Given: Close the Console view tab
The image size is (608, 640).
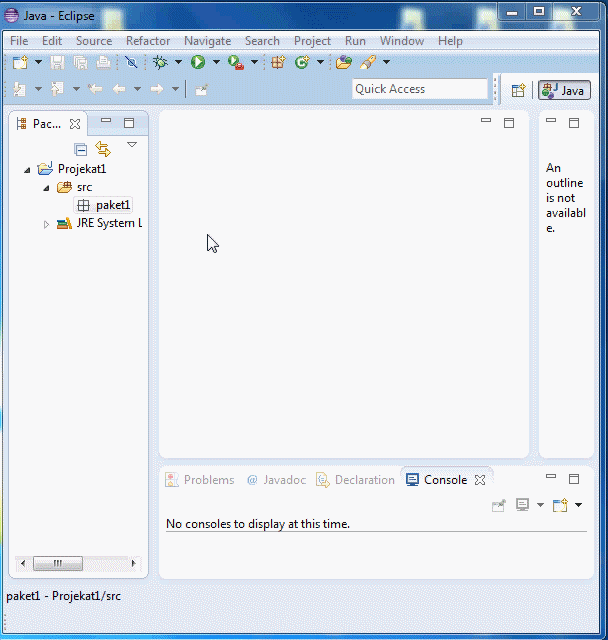Looking at the screenshot, I should [480, 480].
